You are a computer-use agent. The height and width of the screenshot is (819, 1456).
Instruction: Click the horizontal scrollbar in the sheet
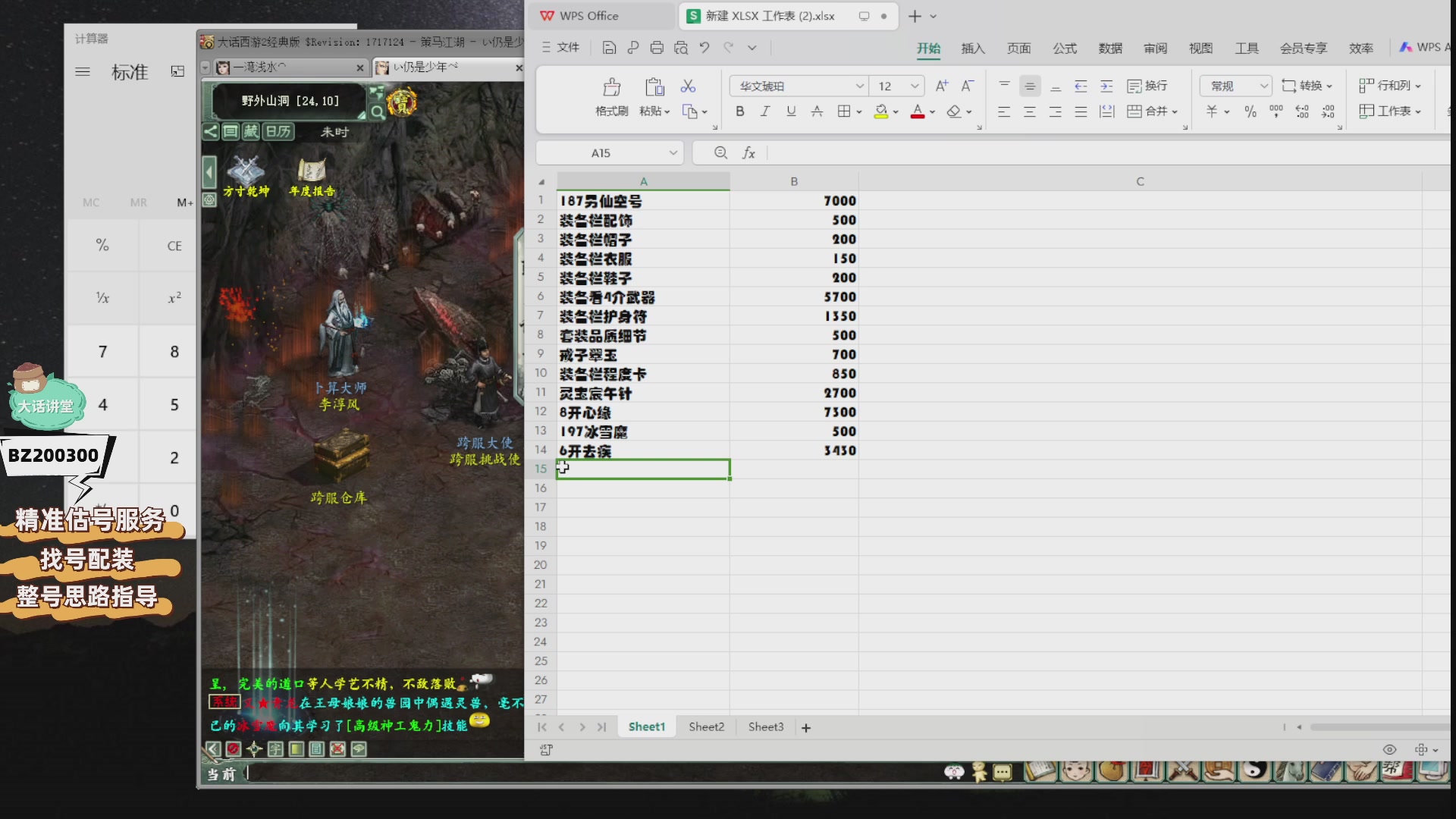pos(1379,727)
